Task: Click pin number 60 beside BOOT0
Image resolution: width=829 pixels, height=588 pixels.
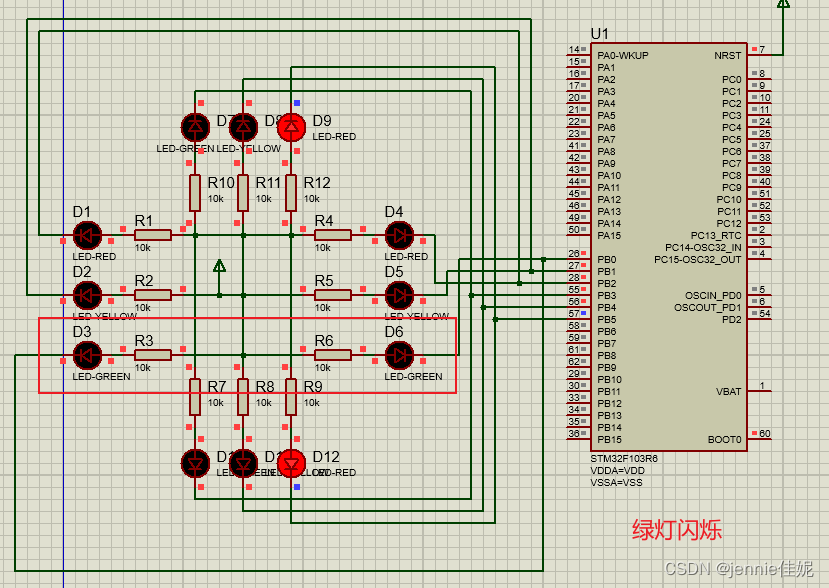Action: click(765, 433)
